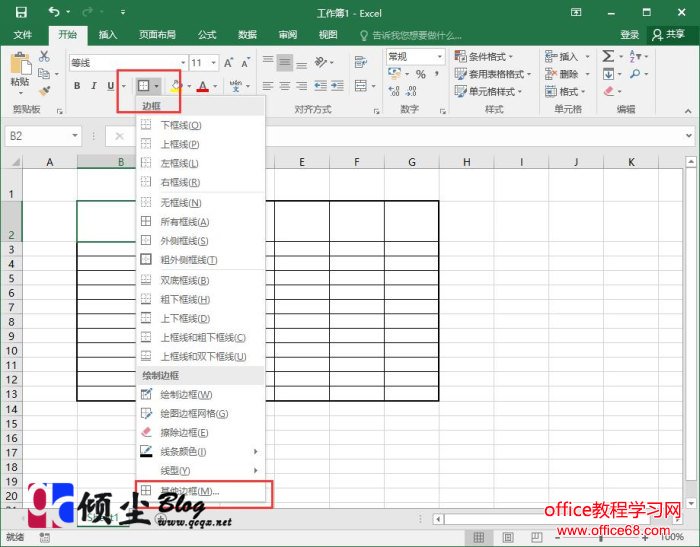Align text to the left

coord(268,86)
